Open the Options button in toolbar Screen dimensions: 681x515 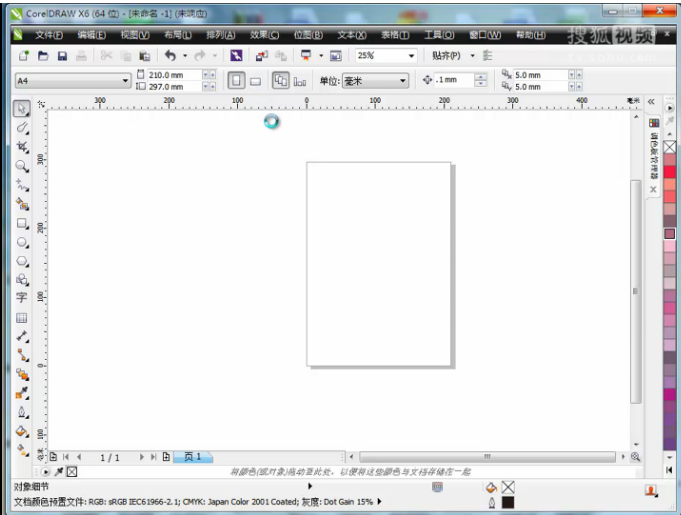(487, 56)
